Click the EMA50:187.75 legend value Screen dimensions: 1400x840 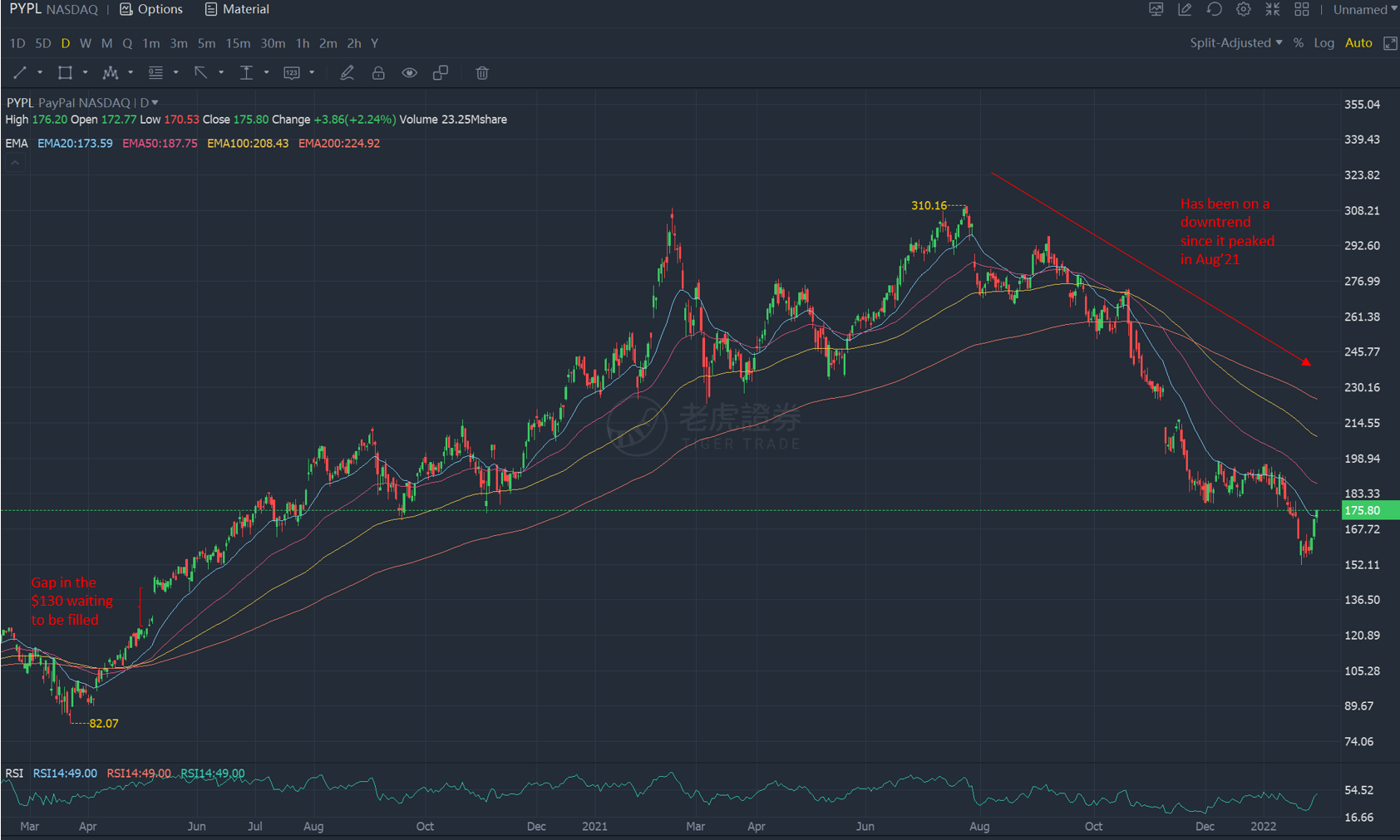160,144
